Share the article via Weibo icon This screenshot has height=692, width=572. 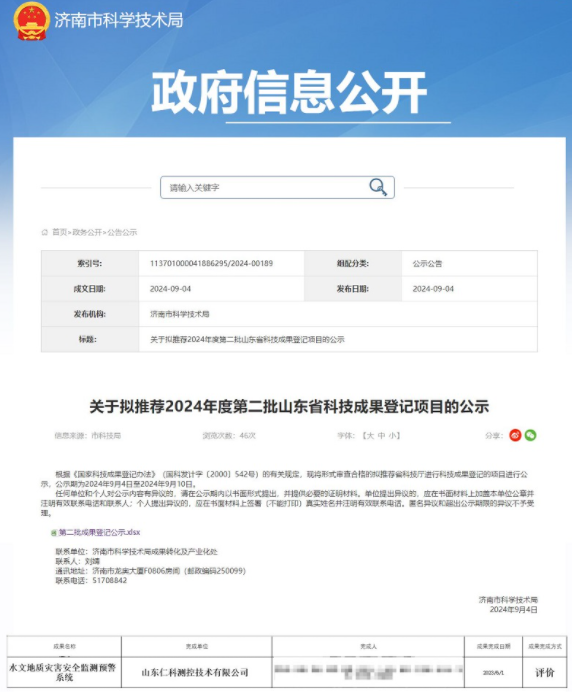pos(515,436)
